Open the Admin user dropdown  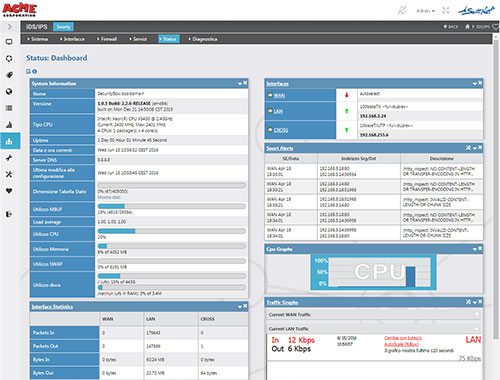pos(425,11)
